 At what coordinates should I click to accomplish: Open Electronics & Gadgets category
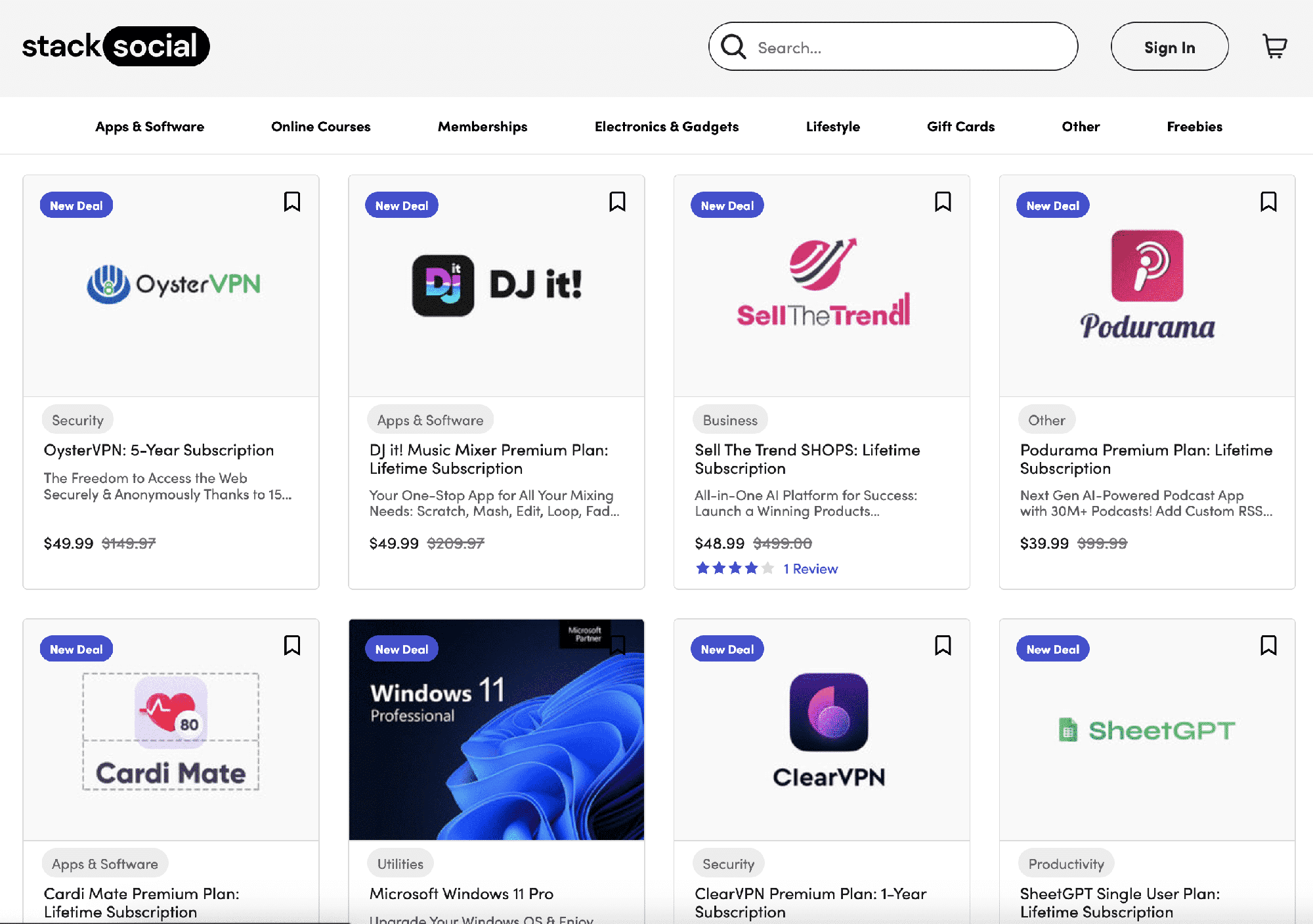[x=666, y=127]
